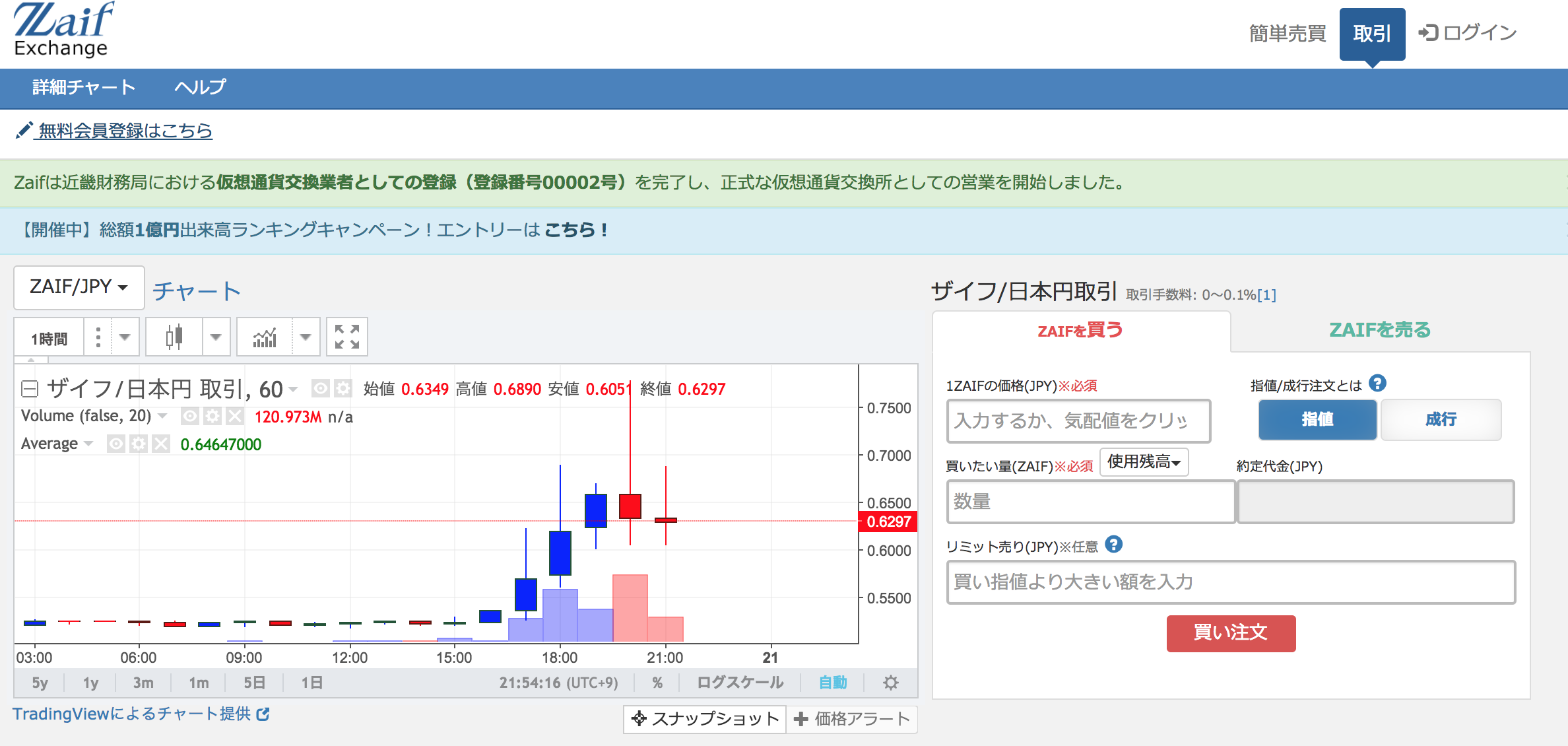Select the 取引 navigation tab
Screen dimensions: 1568x746
click(x=1372, y=34)
